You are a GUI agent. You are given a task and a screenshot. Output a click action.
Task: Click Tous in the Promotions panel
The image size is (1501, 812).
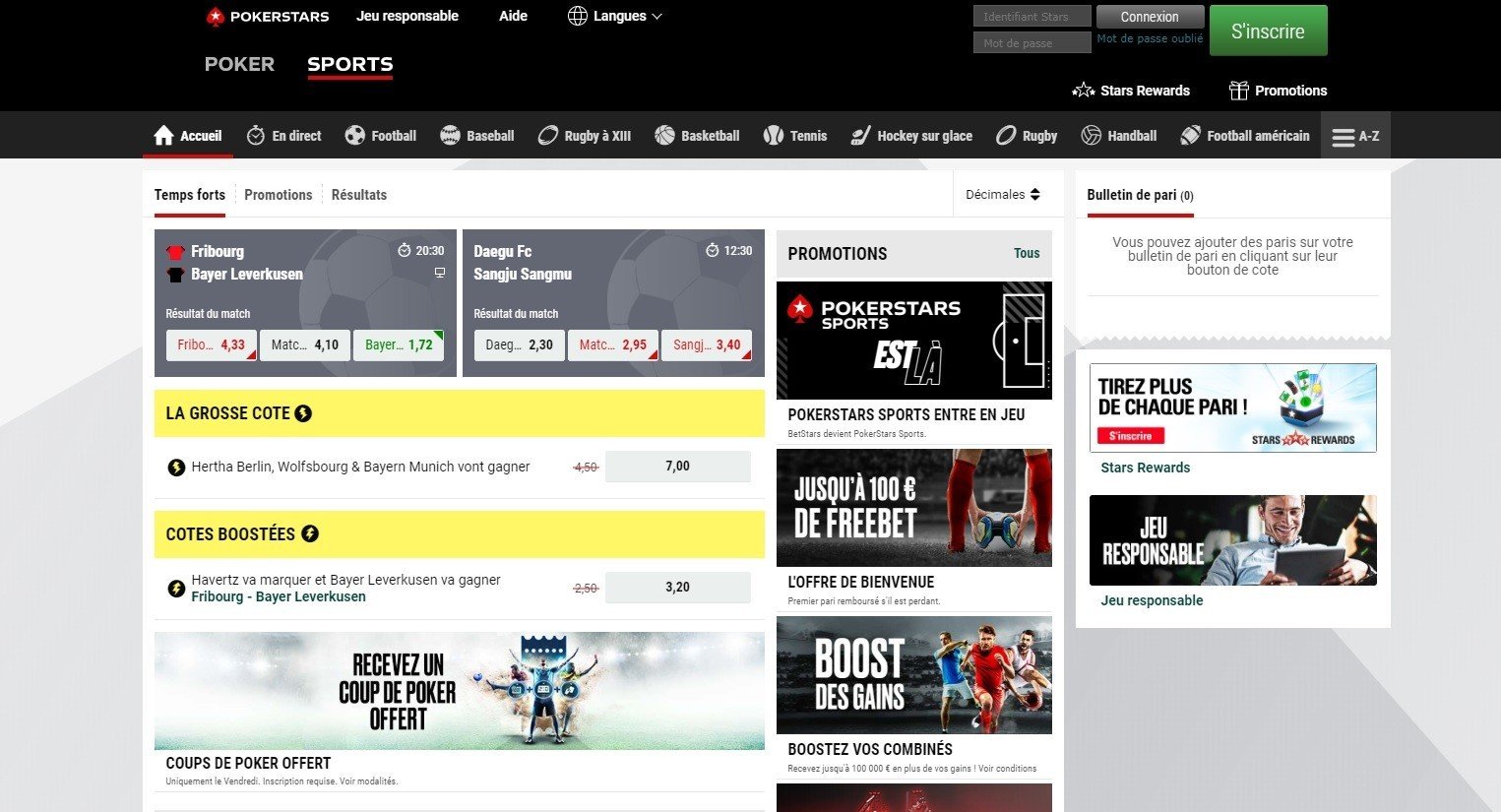[1027, 253]
